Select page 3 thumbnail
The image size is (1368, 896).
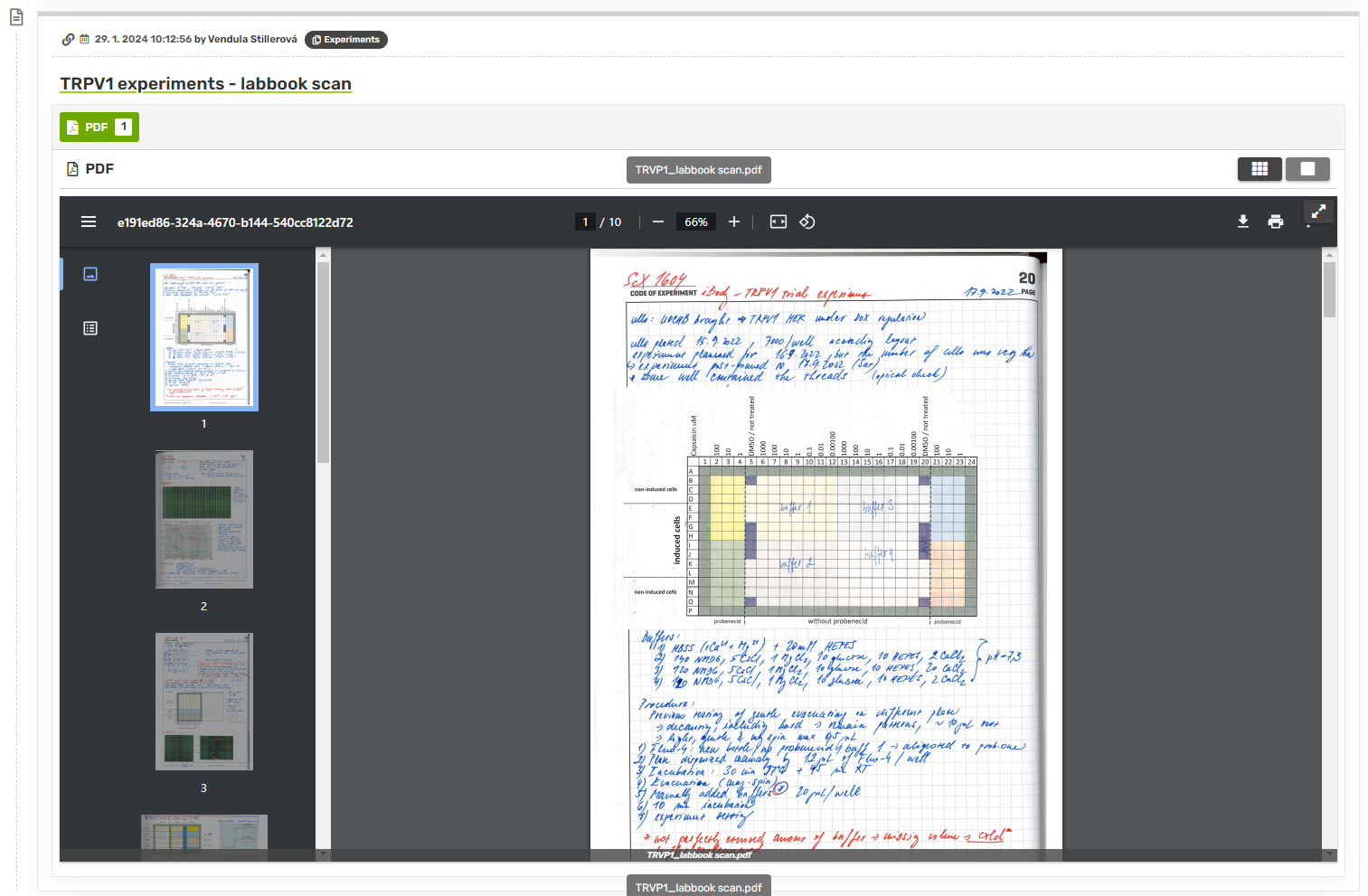(x=203, y=702)
